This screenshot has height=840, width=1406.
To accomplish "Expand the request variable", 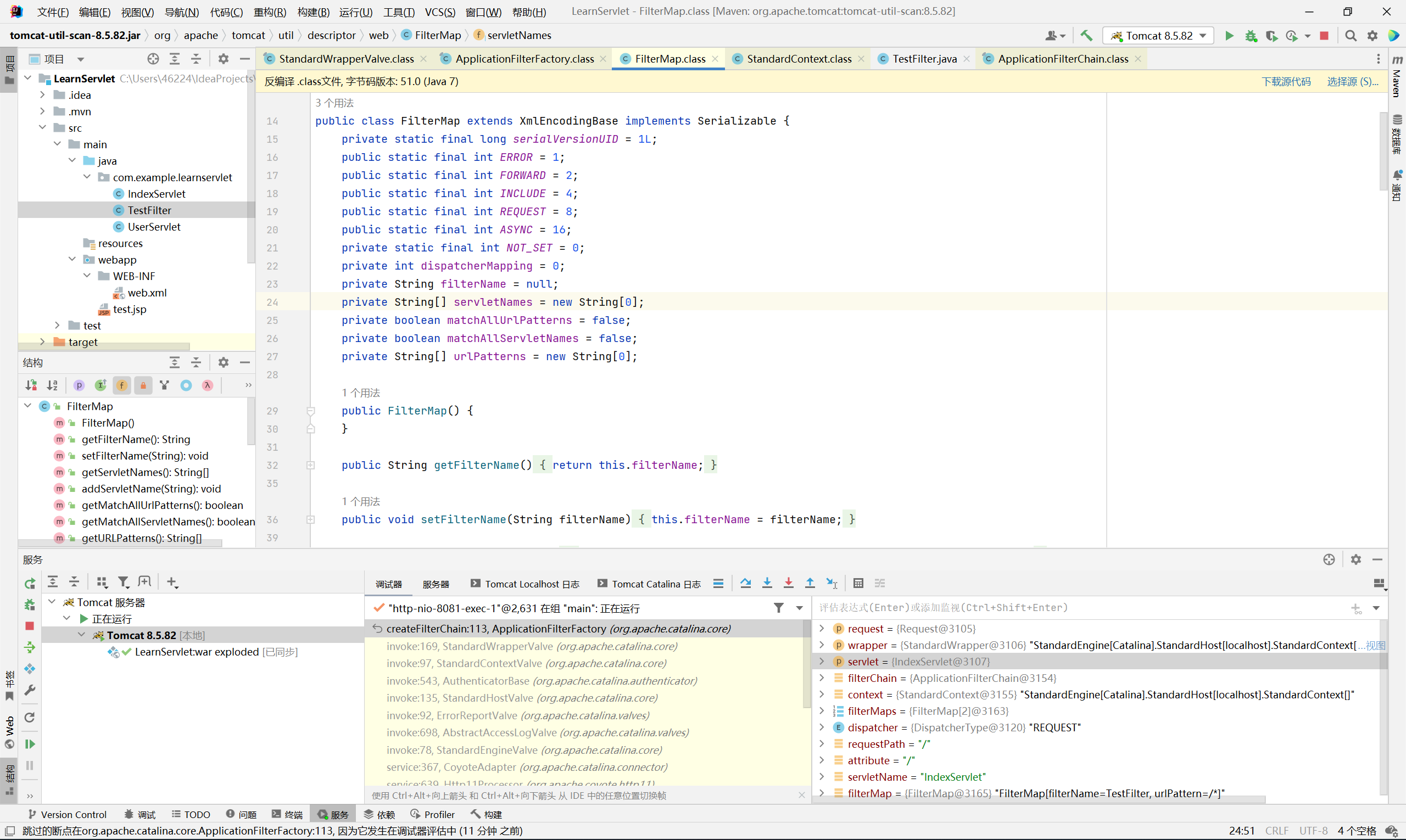I will tap(822, 628).
